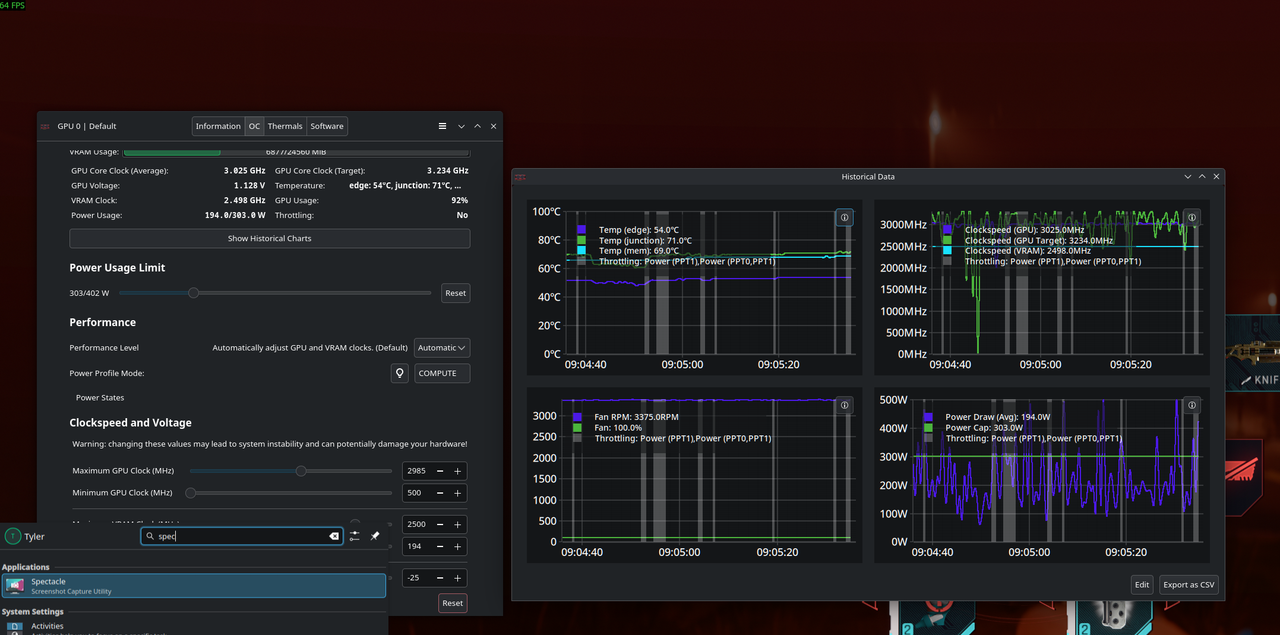This screenshot has width=1280, height=635.
Task: Click Edit in the Historical Data window
Action: coord(1142,584)
